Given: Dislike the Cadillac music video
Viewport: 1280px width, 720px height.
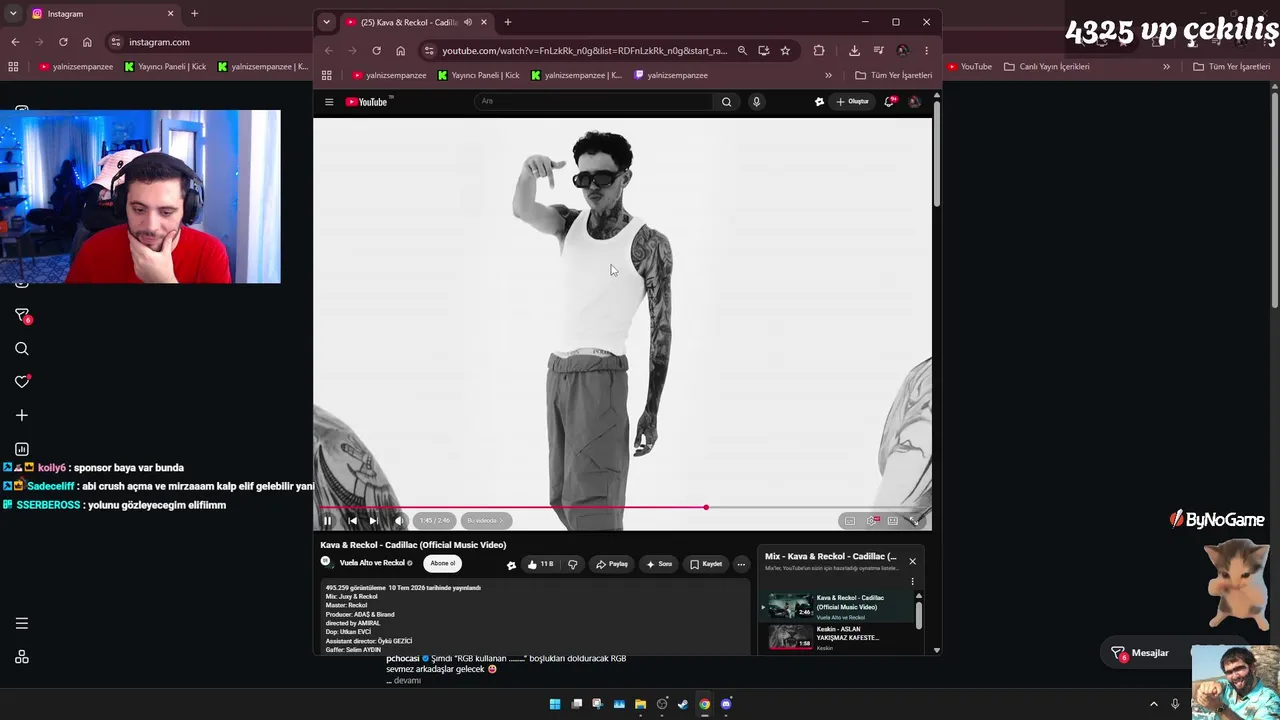Looking at the screenshot, I should tap(573, 564).
